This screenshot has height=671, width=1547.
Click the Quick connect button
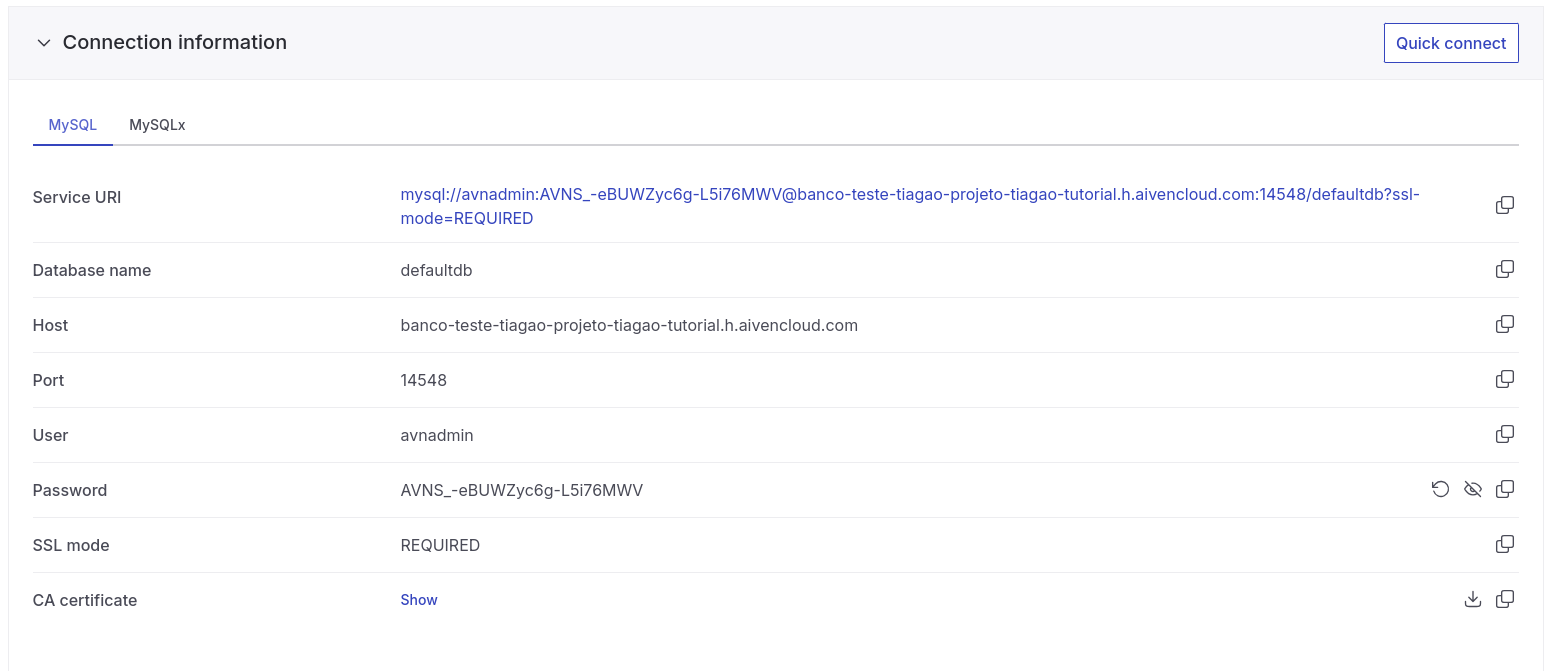click(x=1450, y=43)
